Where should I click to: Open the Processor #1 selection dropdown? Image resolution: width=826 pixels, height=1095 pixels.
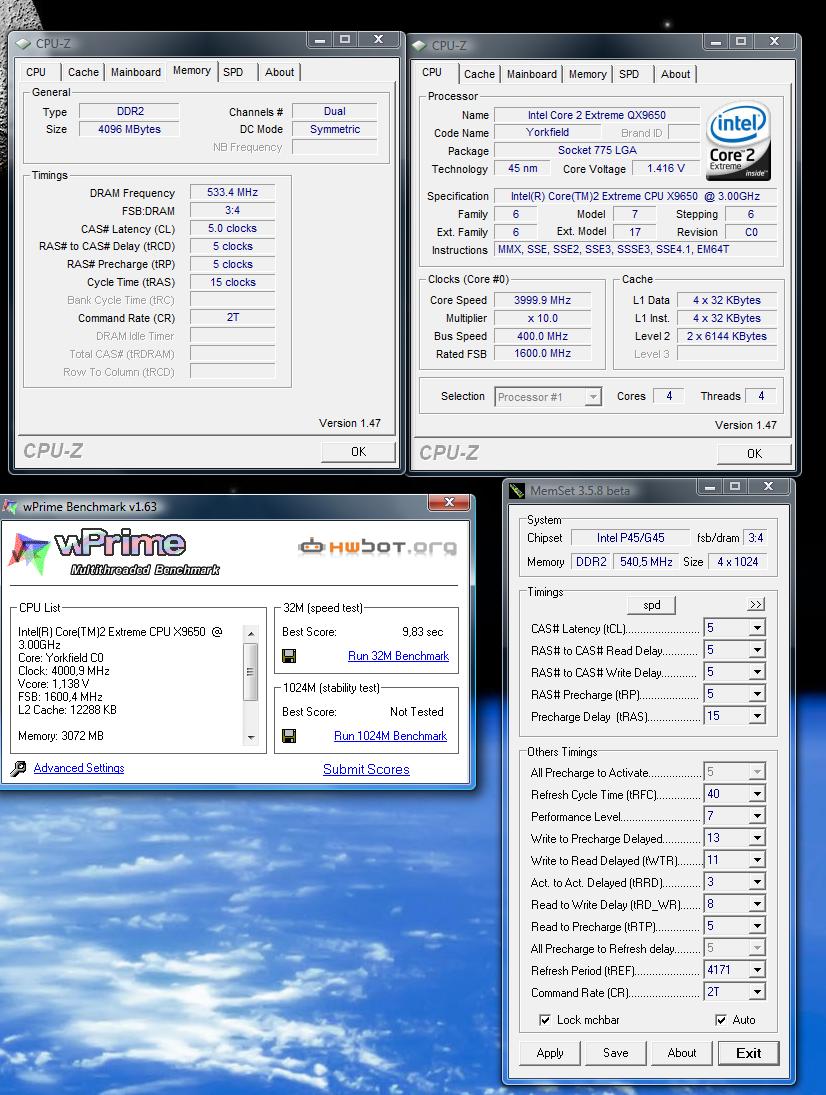pyautogui.click(x=593, y=397)
